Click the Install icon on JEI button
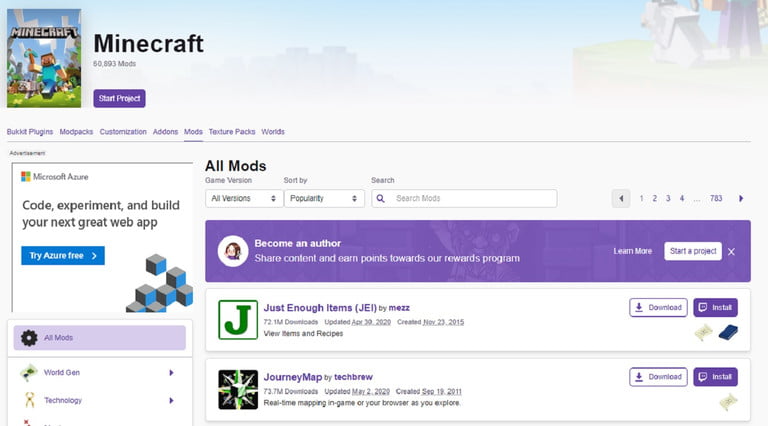Image resolution: width=768 pixels, height=426 pixels. [x=703, y=308]
